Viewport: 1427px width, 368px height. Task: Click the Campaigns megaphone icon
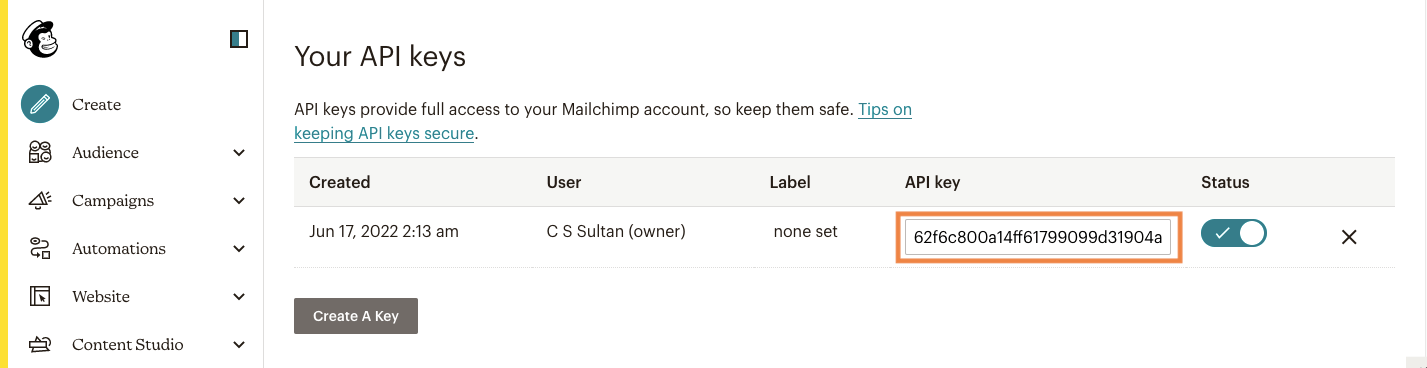tap(40, 200)
